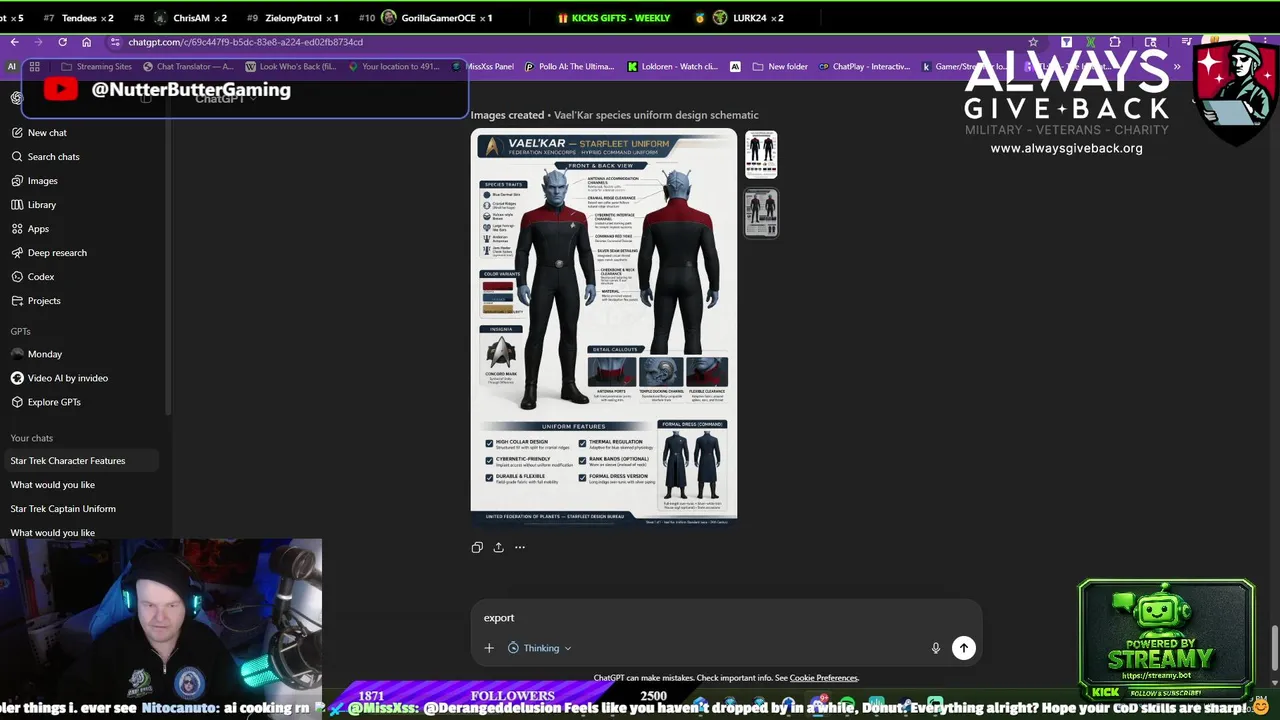Viewport: 1280px width, 720px height.
Task: Click the page vertical scrollbar
Action: [x=1274, y=650]
